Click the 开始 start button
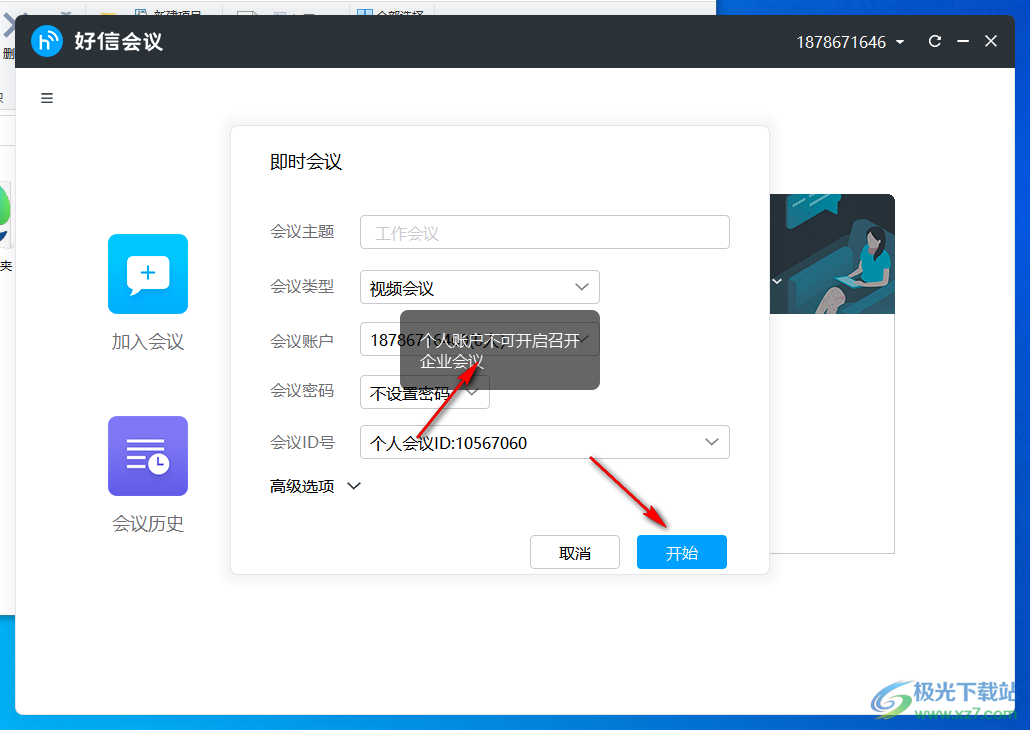1030x730 pixels. coord(682,552)
